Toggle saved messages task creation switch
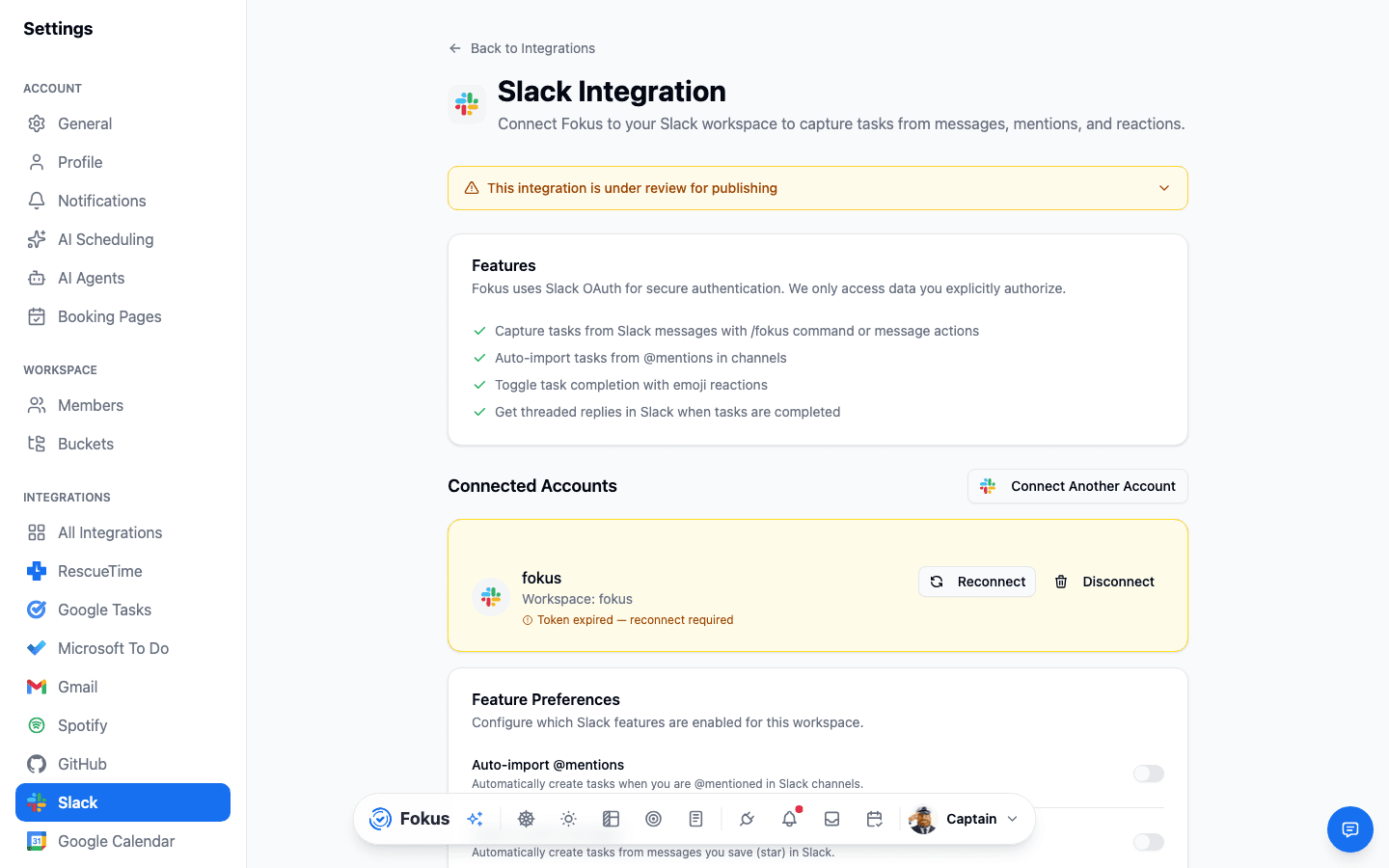Screen dimensions: 1389x868 point(1149,842)
